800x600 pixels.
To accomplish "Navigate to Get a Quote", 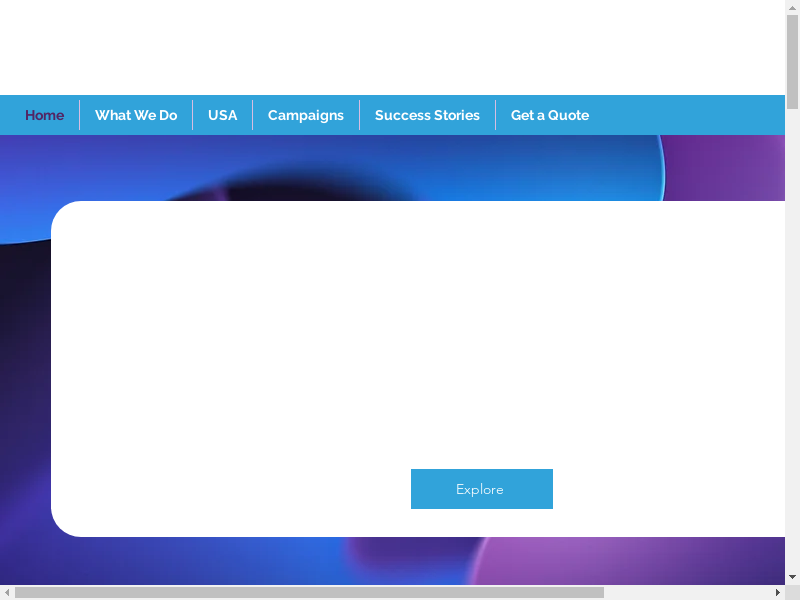I will (549, 115).
